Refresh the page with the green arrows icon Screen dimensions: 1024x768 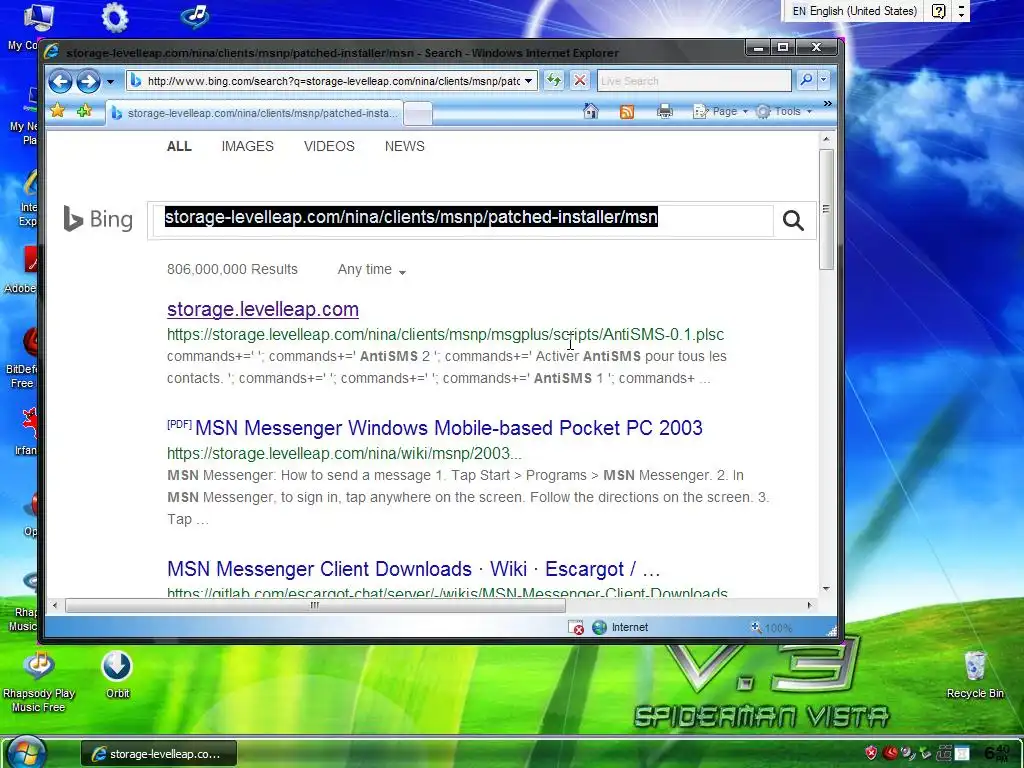click(554, 80)
